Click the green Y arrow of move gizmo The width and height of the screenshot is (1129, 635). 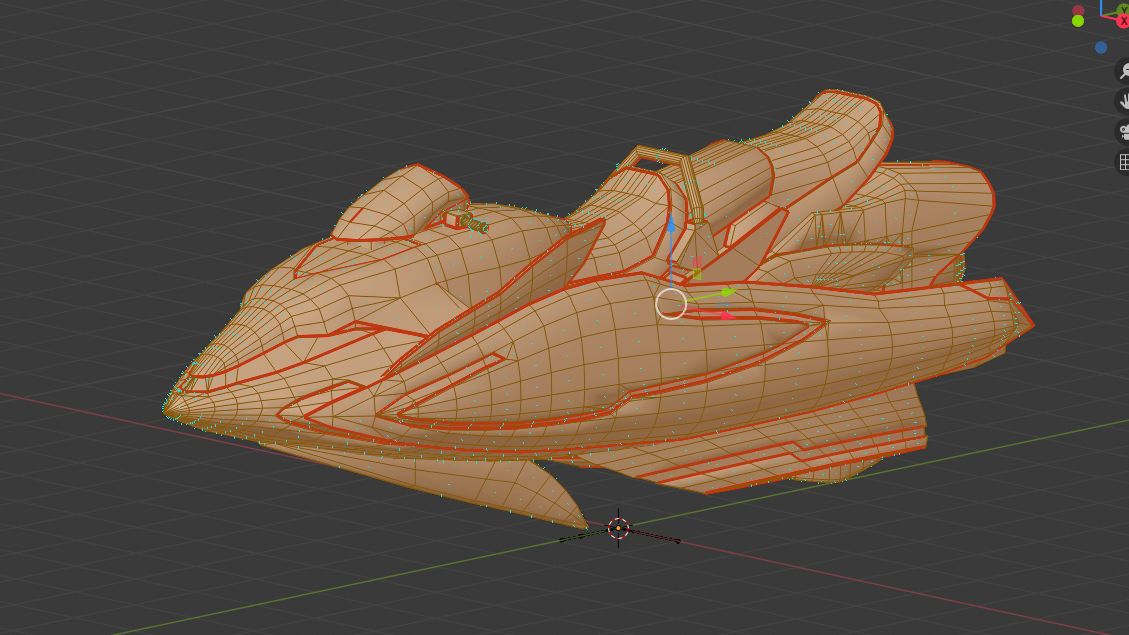727,292
